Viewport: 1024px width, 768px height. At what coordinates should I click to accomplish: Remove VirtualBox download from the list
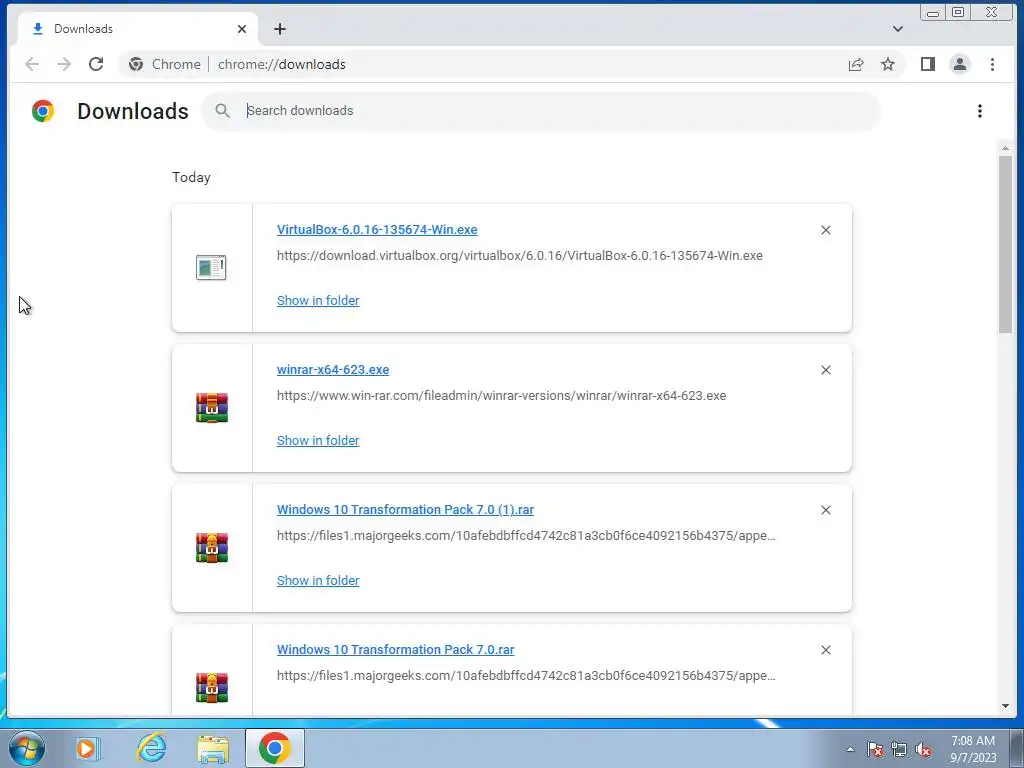(x=825, y=230)
